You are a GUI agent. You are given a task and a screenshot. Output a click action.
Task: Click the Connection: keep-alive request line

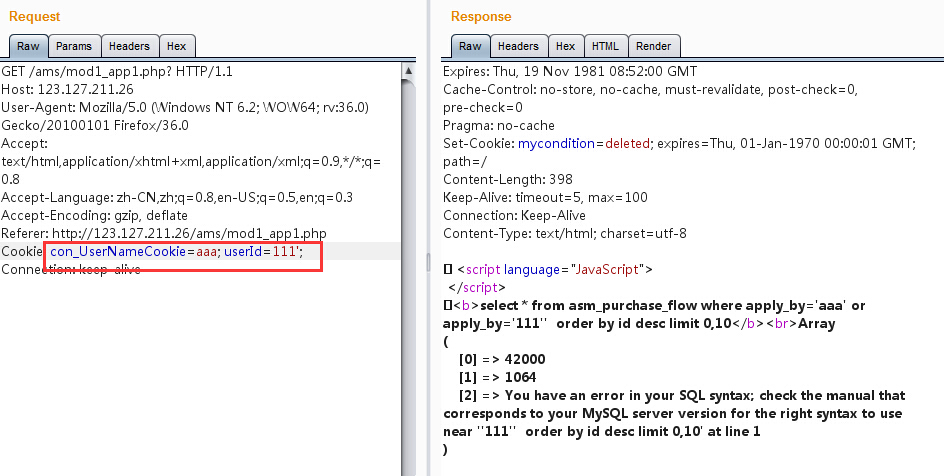point(71,270)
